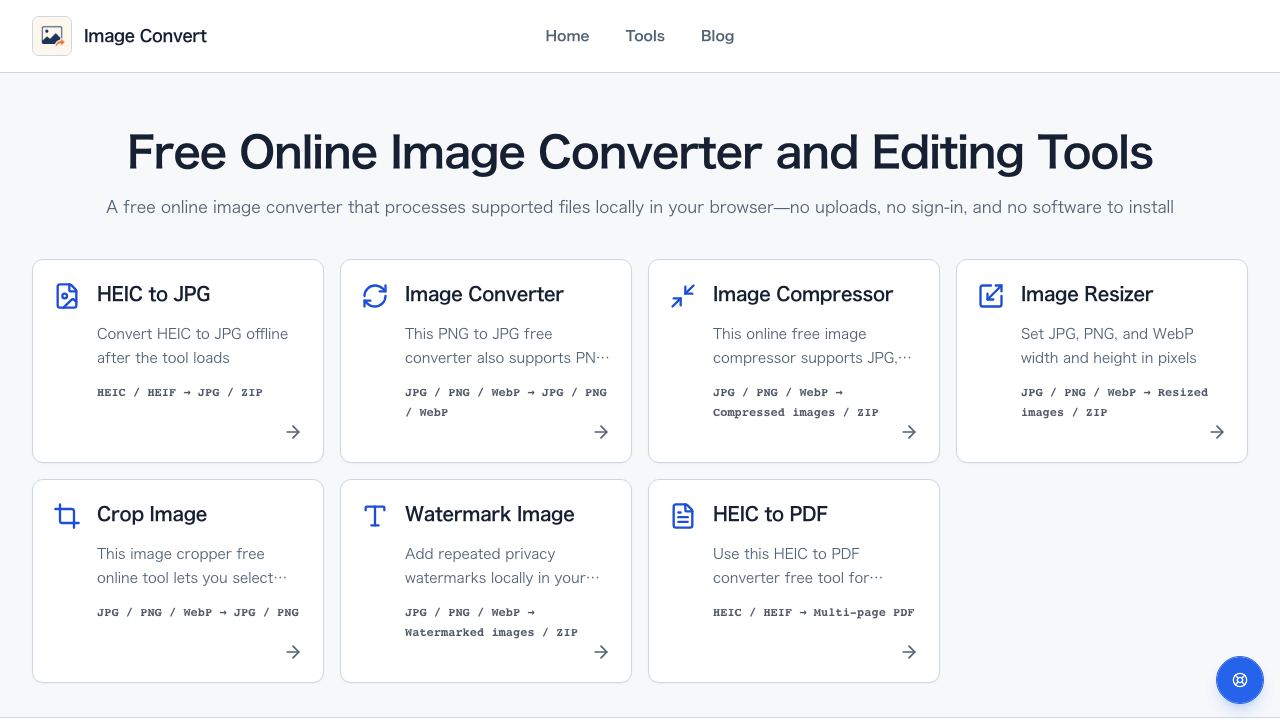1280x720 pixels.
Task: Open the Home menu item
Action: click(567, 36)
